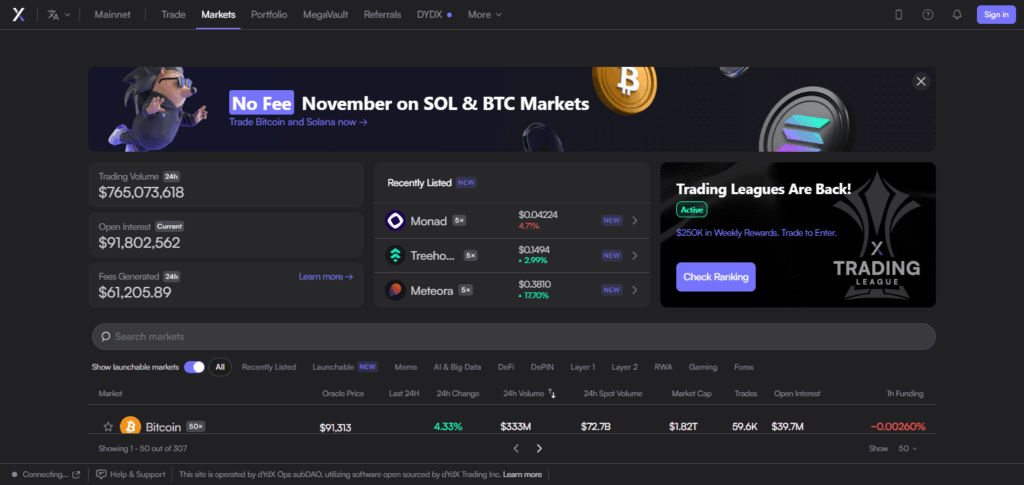Expand the More menu
This screenshot has height=485, width=1024.
click(x=485, y=15)
